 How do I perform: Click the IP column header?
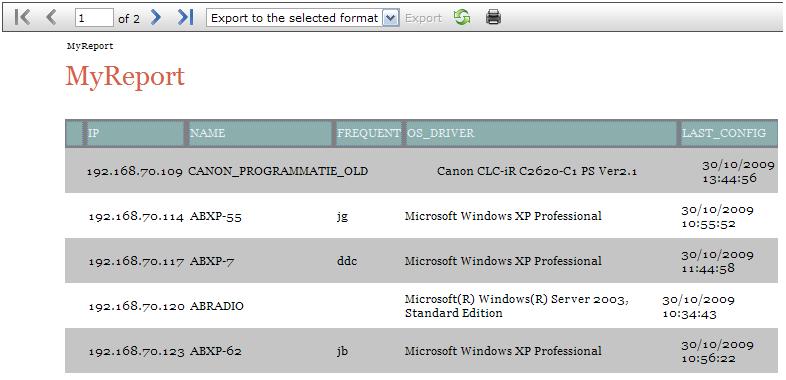click(x=135, y=133)
